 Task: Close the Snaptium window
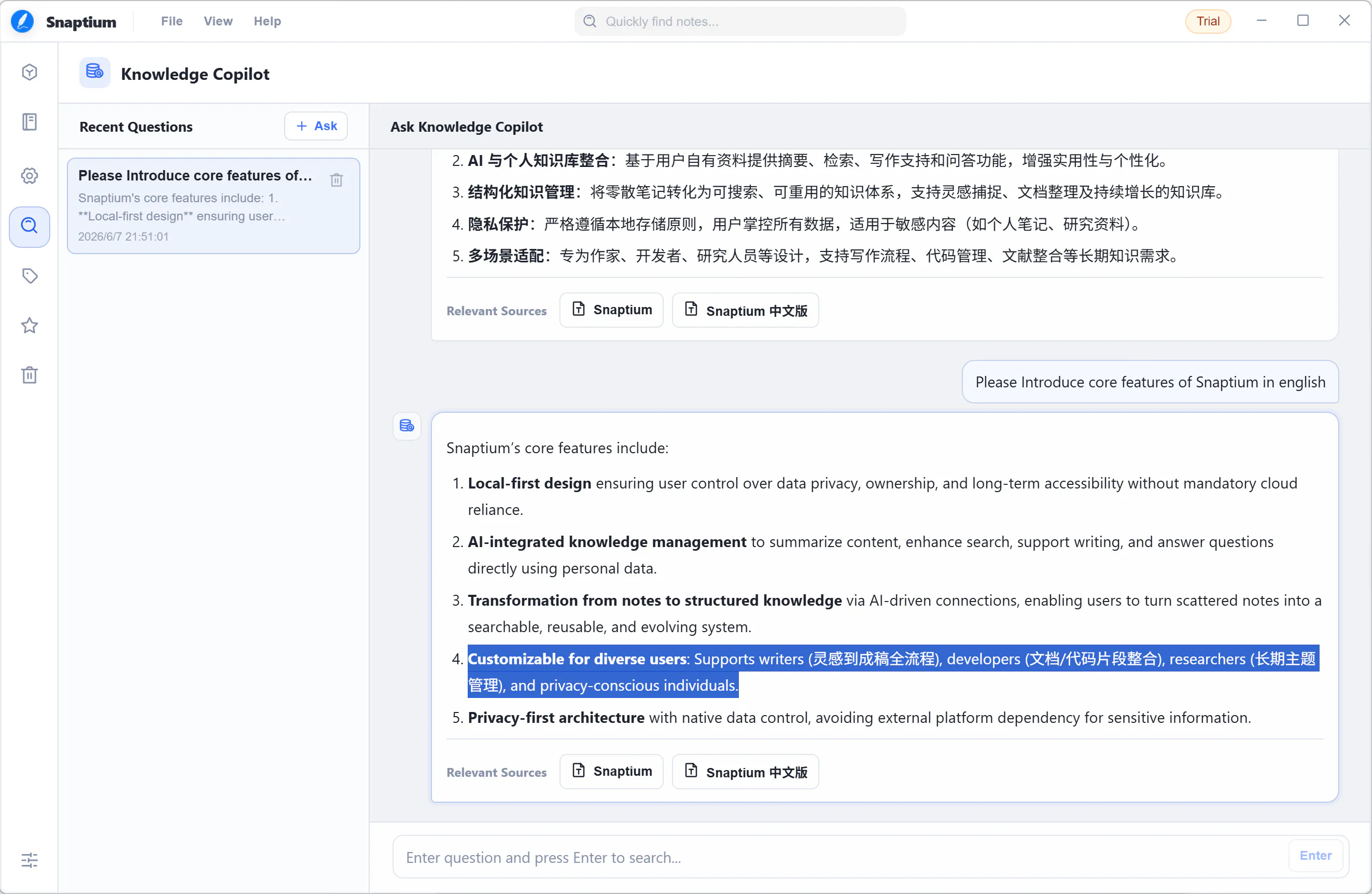tap(1345, 21)
